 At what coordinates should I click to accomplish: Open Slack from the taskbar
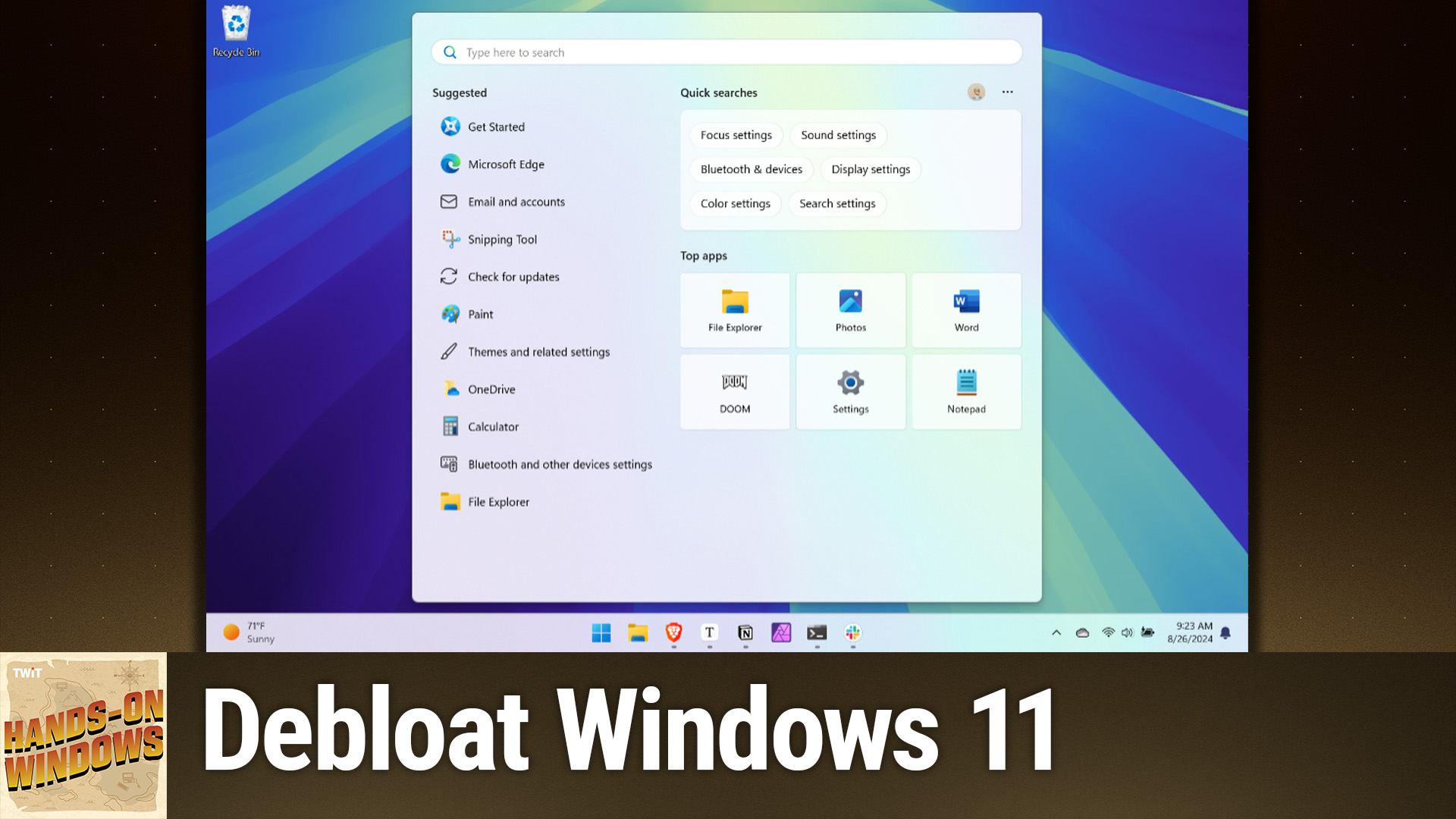(x=853, y=632)
